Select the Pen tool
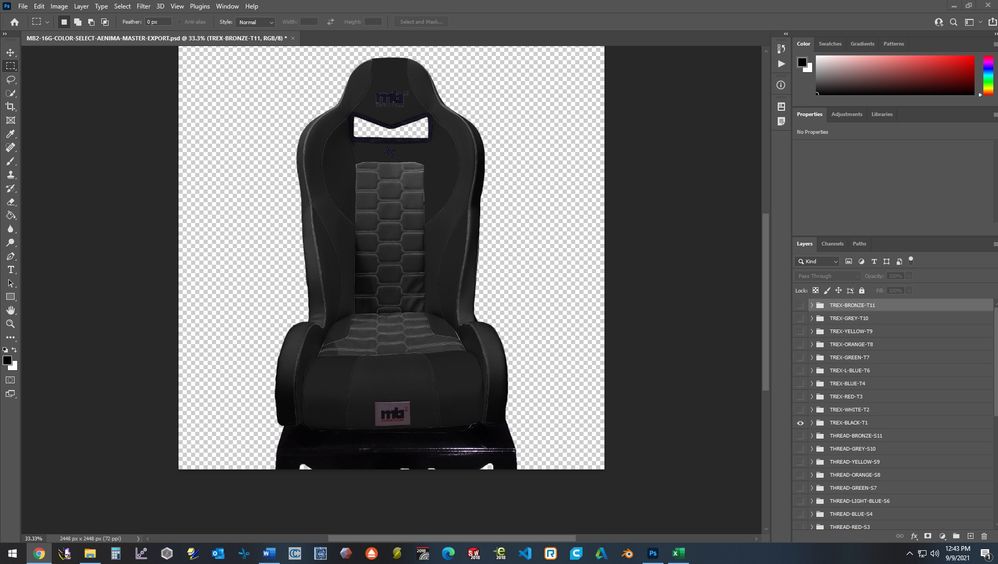Image resolution: width=998 pixels, height=564 pixels. coord(10,257)
